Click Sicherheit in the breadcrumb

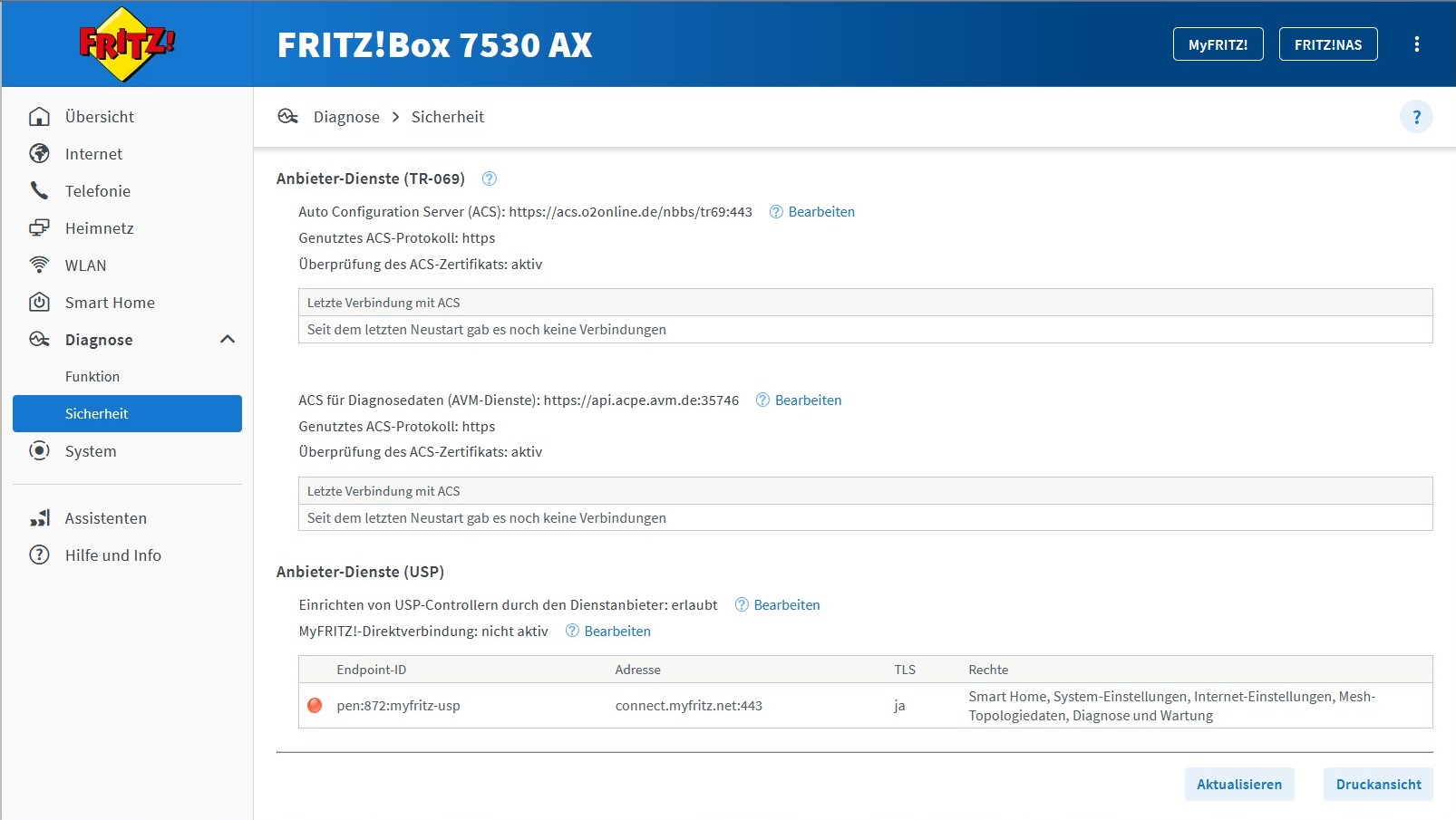pos(448,117)
